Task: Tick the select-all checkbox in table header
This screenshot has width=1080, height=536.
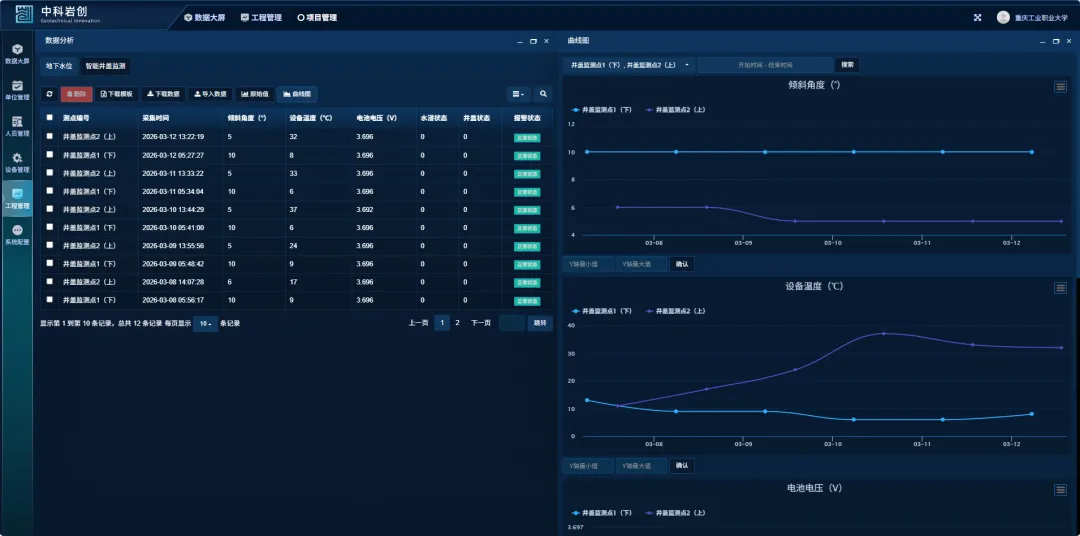Action: tap(50, 117)
